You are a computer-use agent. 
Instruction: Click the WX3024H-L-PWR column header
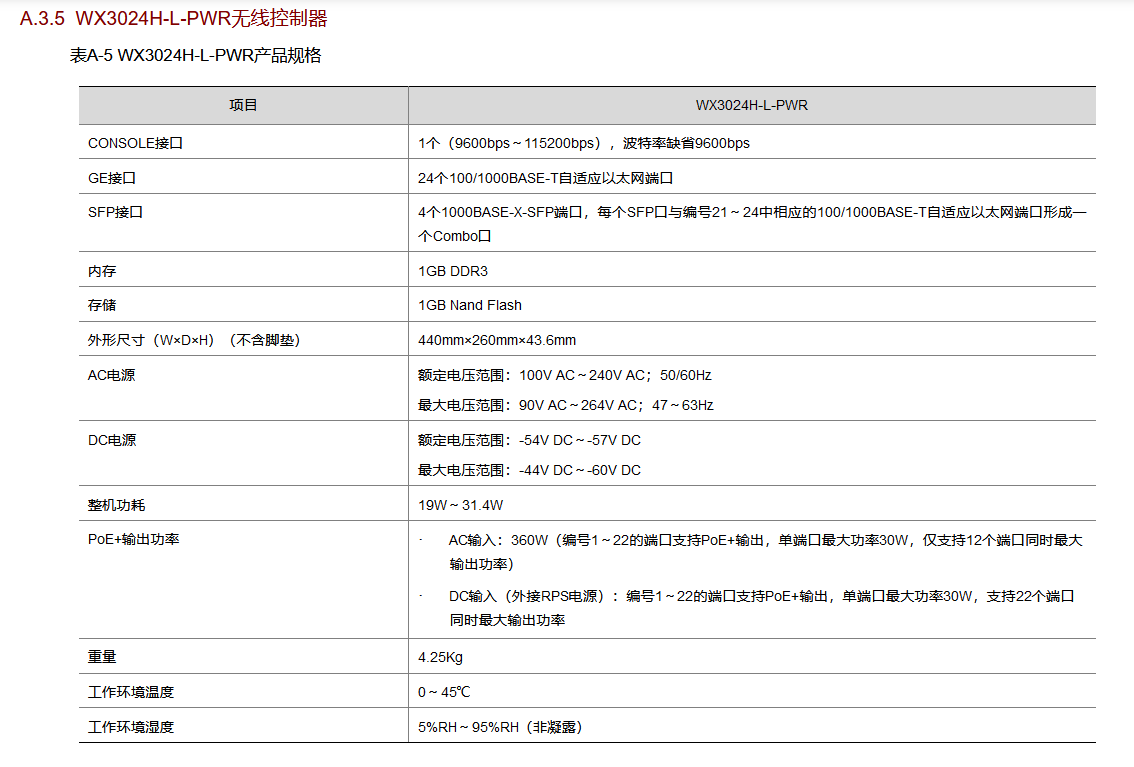pyautogui.click(x=751, y=106)
